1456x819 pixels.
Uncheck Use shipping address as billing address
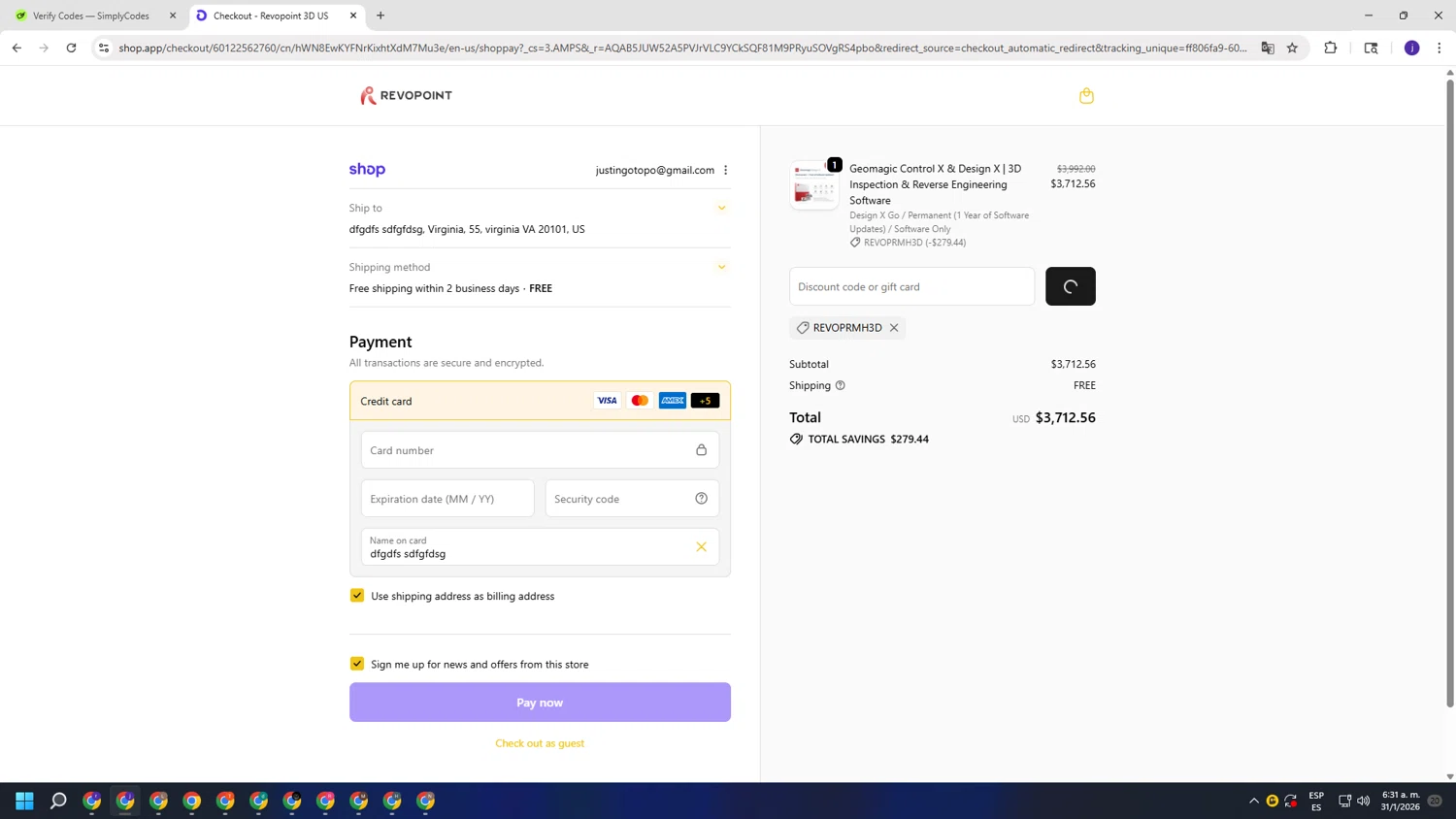click(x=357, y=596)
